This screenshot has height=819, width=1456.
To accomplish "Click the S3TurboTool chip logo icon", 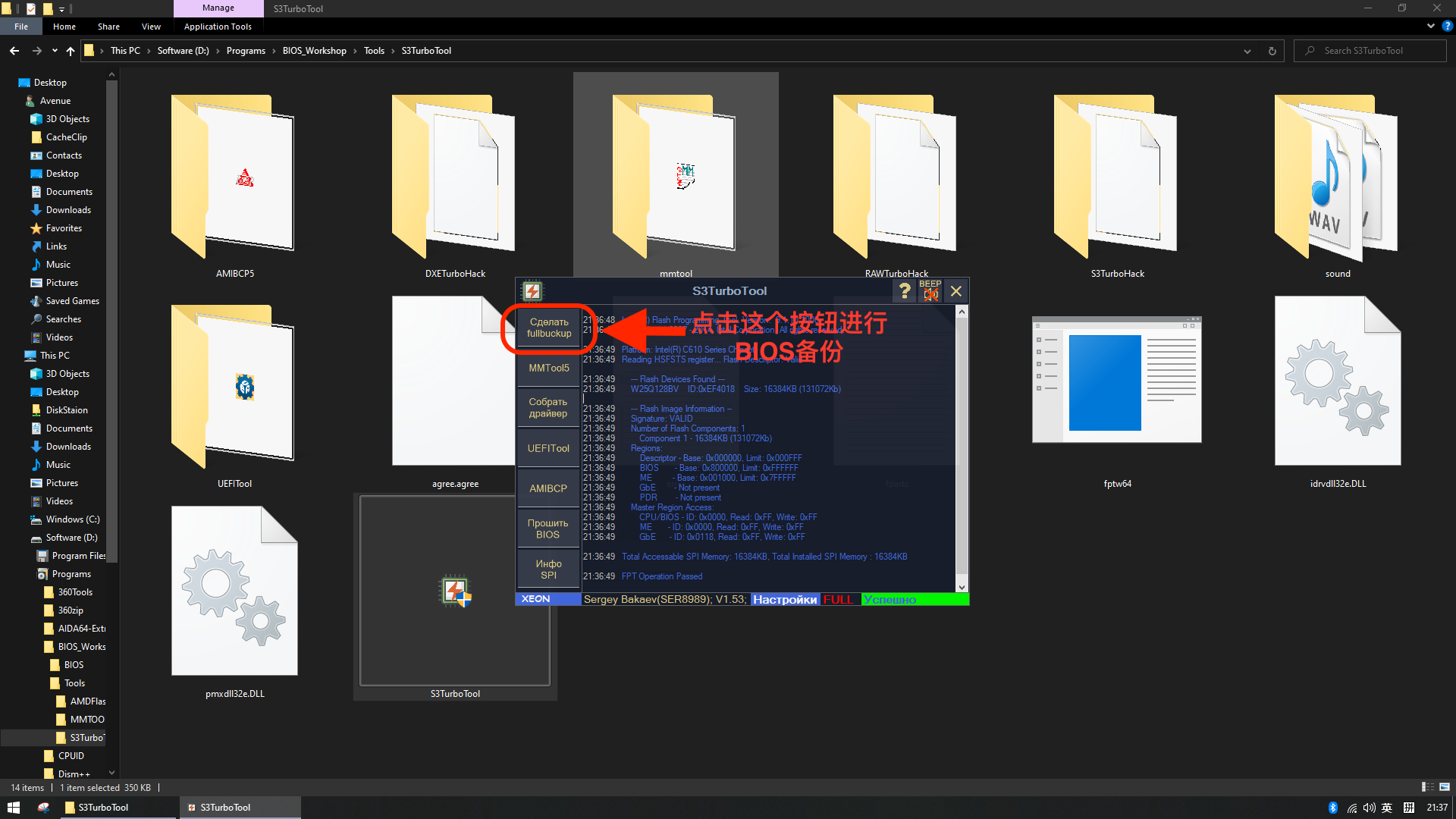I will 532,291.
